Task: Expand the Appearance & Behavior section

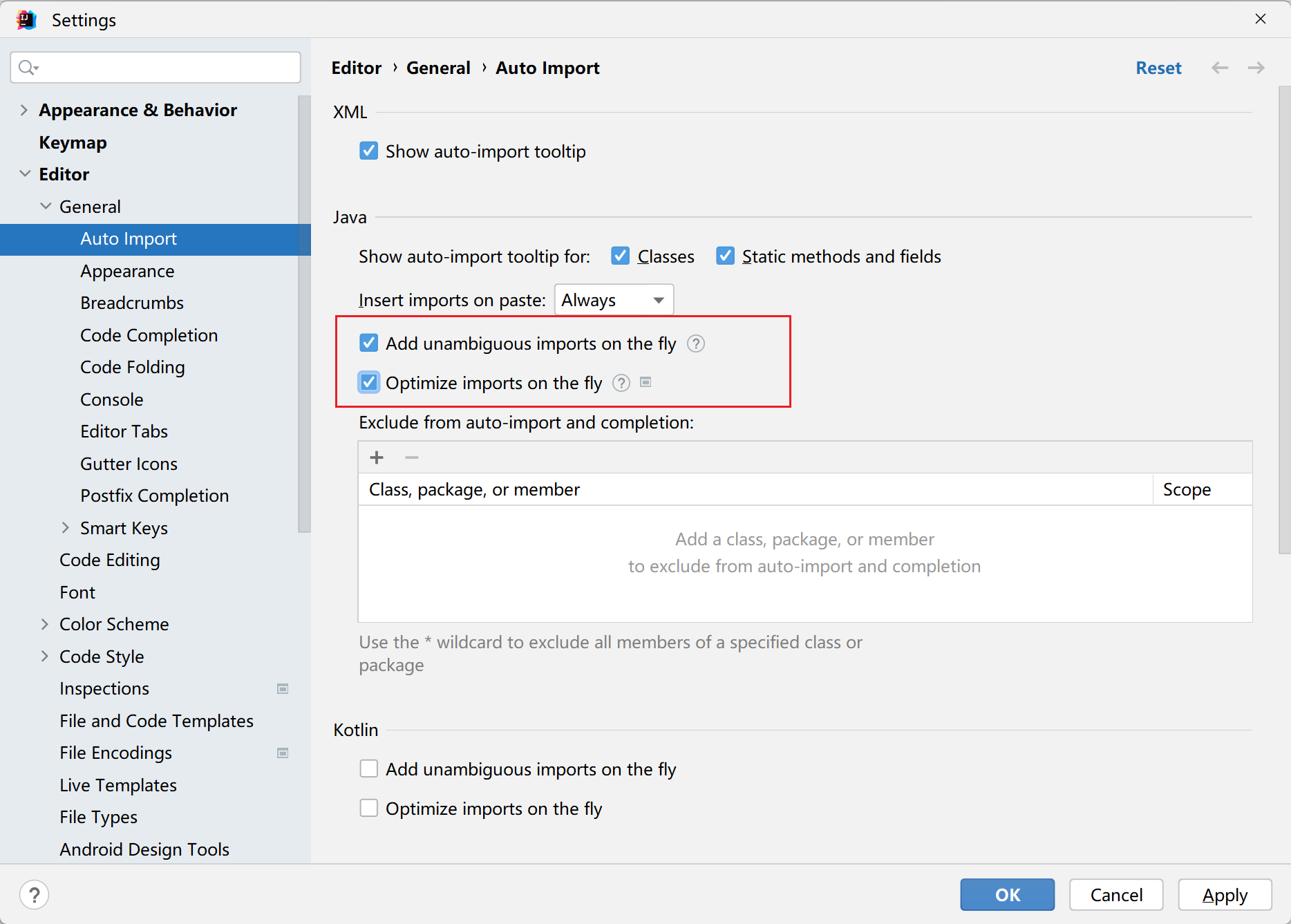Action: (24, 110)
